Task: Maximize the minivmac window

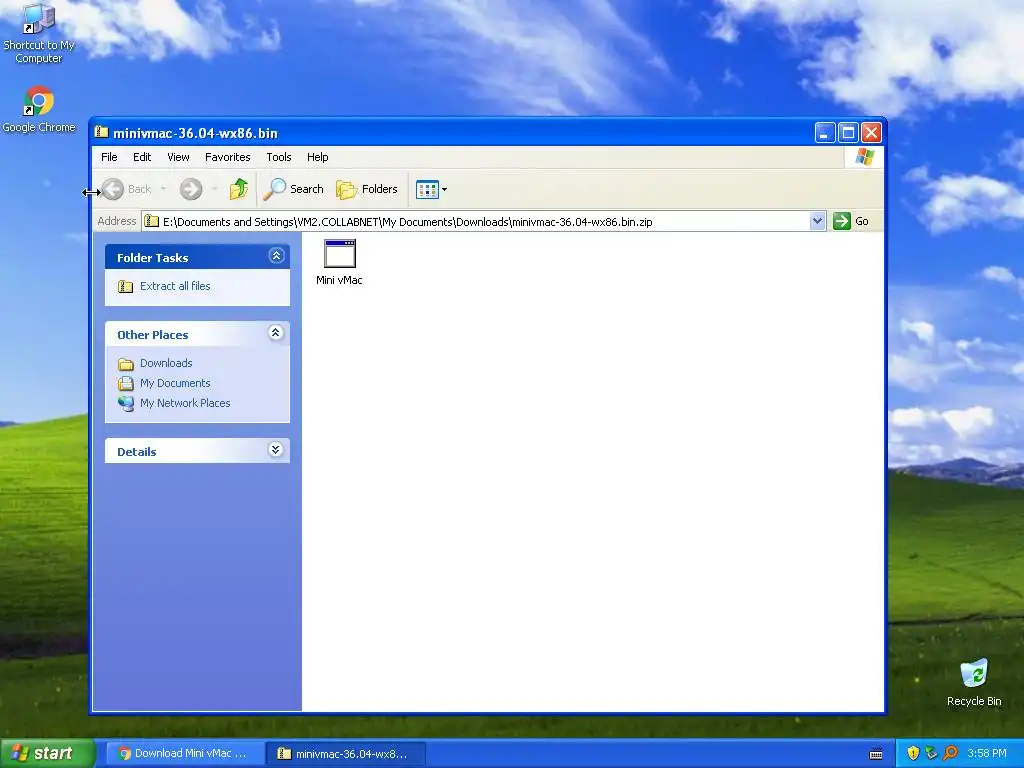Action: (848, 133)
